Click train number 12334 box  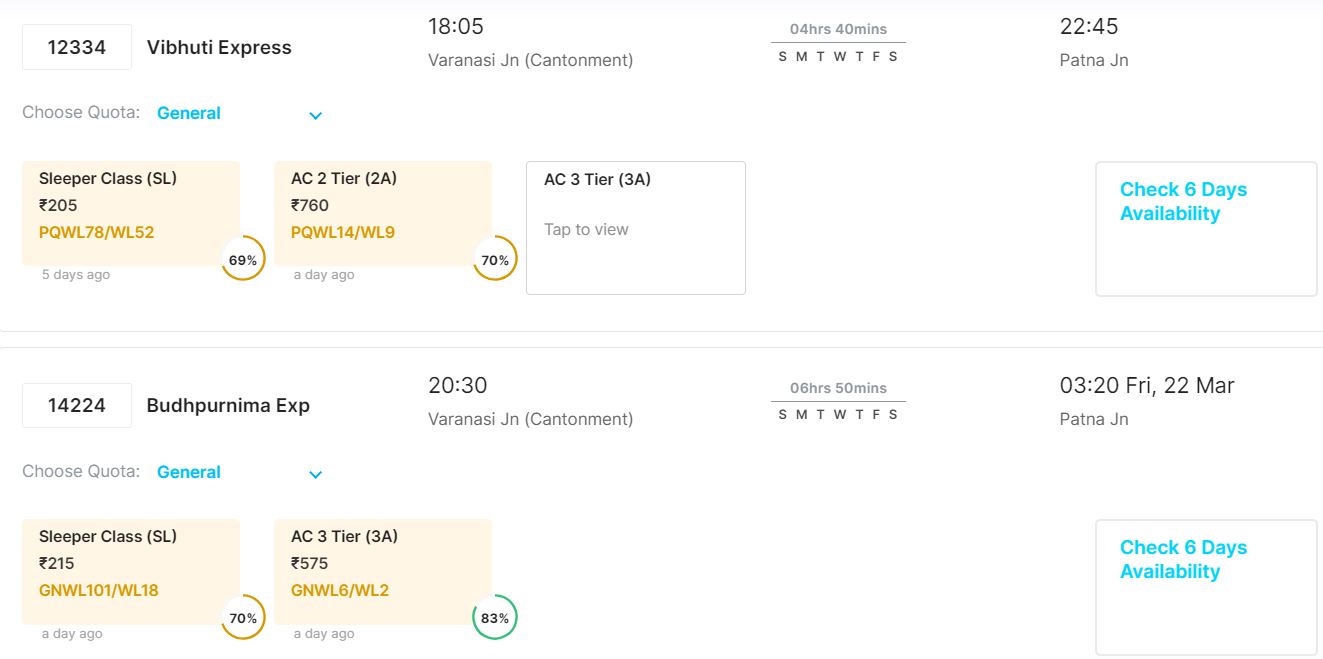point(77,47)
